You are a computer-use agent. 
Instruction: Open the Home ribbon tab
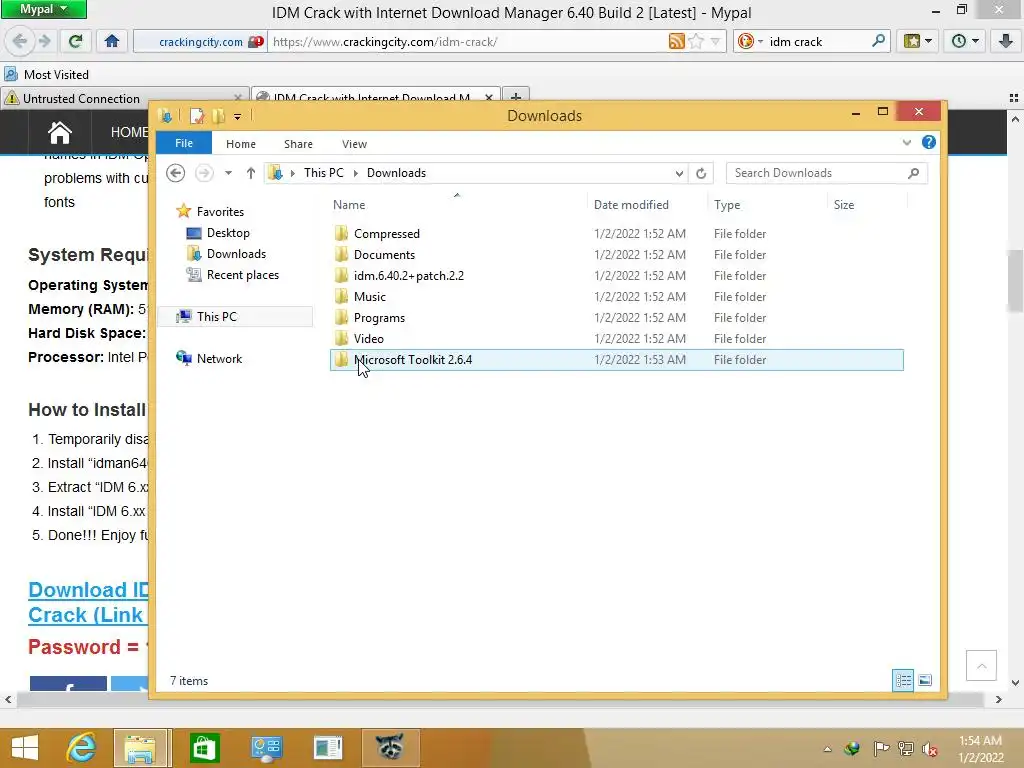(x=241, y=144)
